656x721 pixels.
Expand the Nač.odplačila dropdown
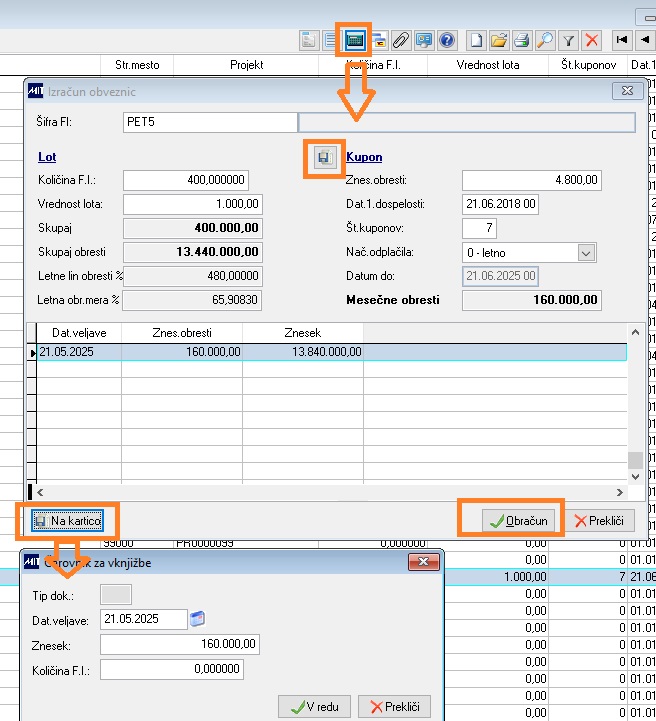coord(586,253)
